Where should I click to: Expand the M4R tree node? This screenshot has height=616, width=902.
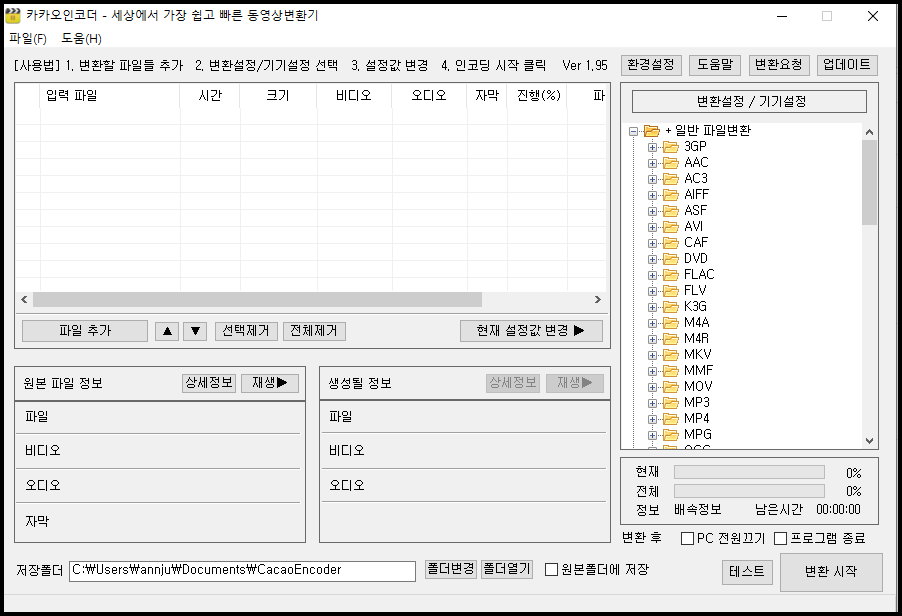(652, 339)
